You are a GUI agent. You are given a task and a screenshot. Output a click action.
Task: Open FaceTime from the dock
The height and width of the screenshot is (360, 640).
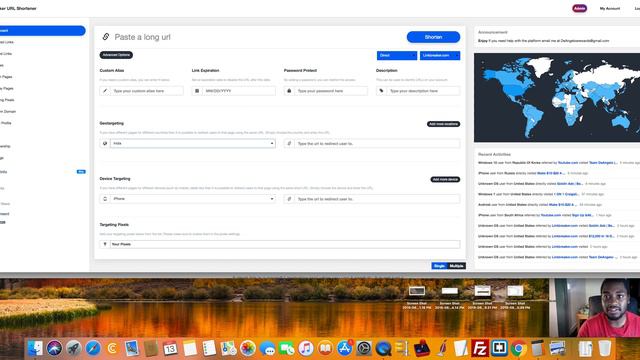287,348
